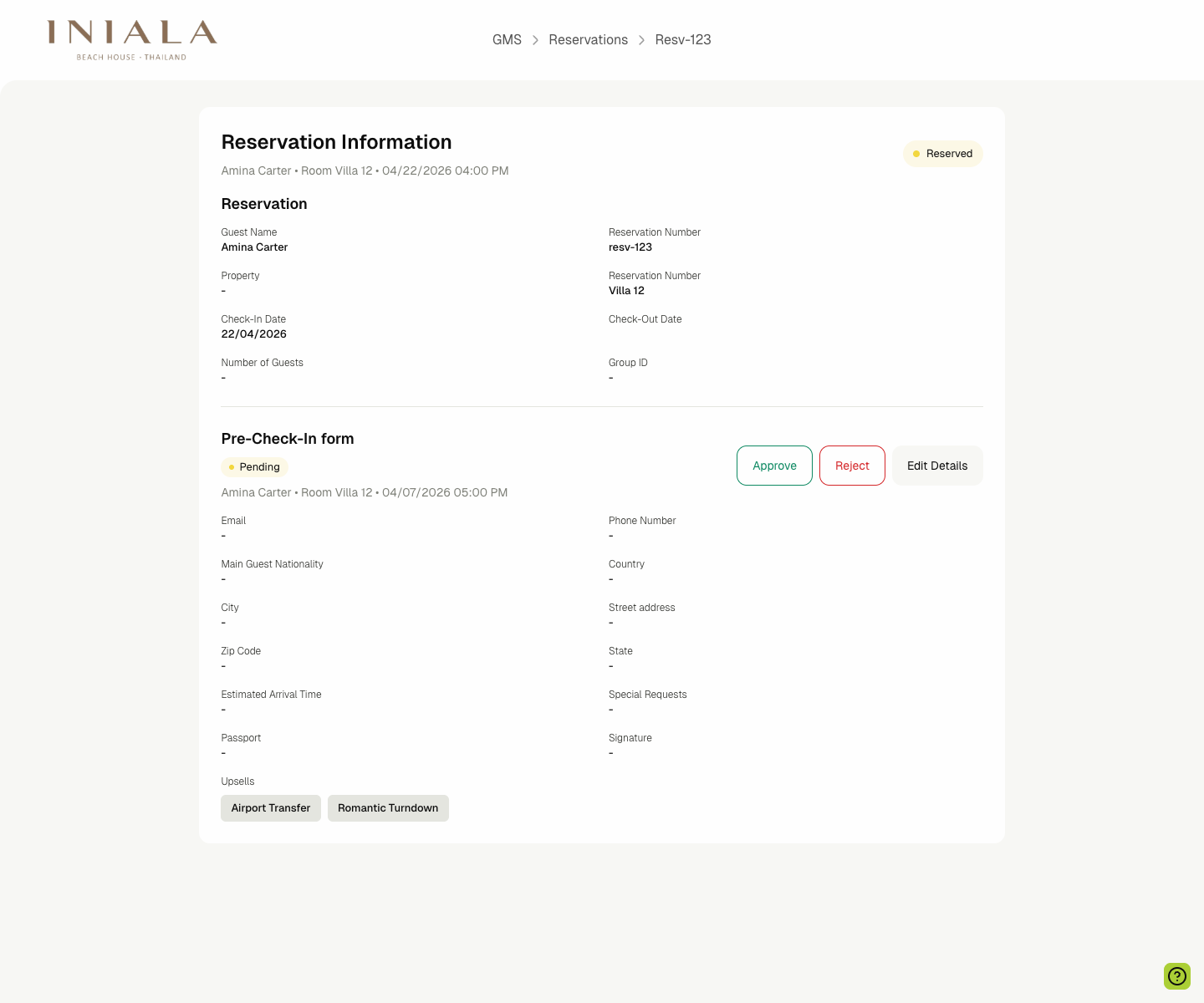Open Edit Details for the form
The image size is (1204, 1003).
click(937, 466)
